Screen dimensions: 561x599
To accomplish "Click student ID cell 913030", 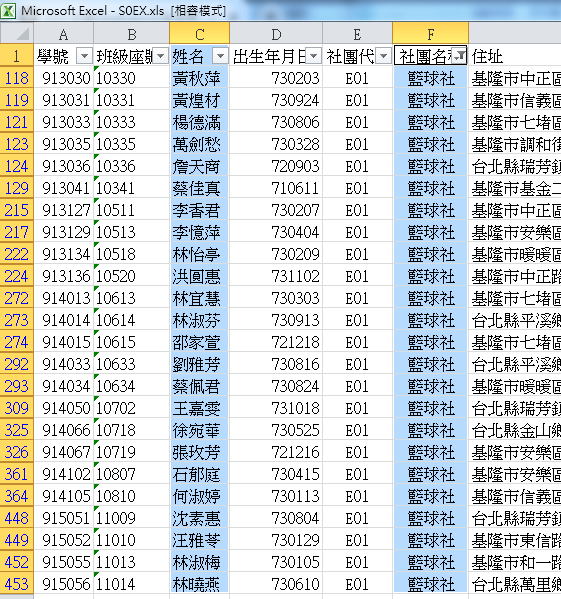I will 63,78.
